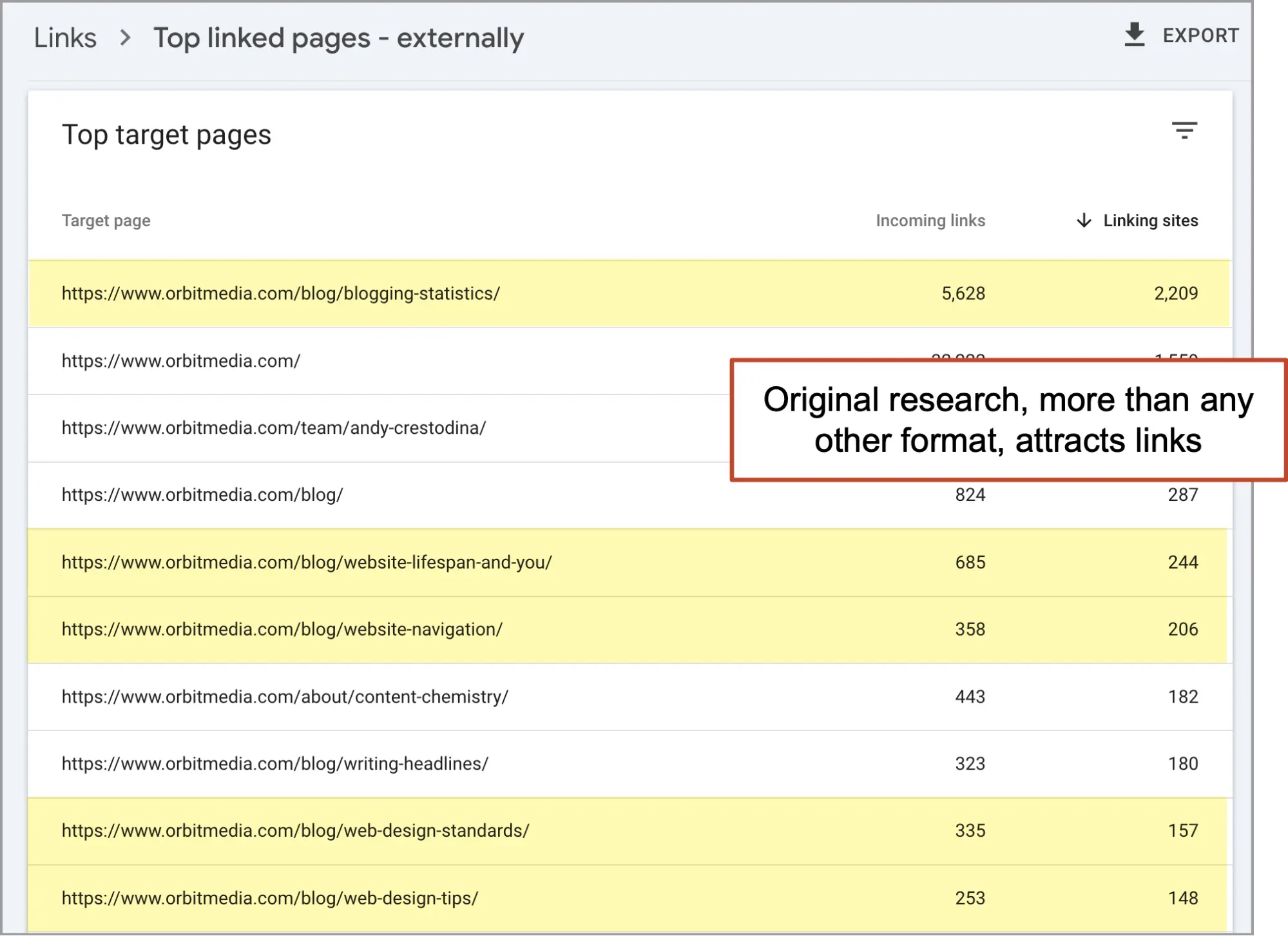Open the orbitmedia.com homepage row
This screenshot has height=936, width=1288.
(x=181, y=361)
